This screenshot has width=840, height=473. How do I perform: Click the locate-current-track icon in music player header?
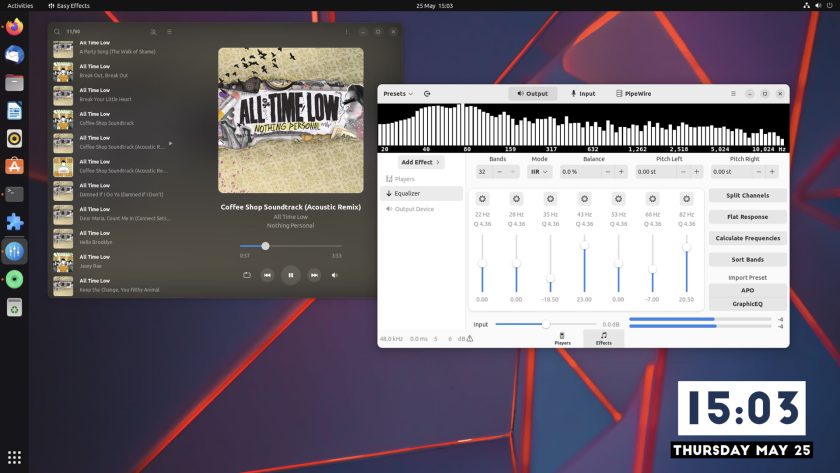coord(153,32)
